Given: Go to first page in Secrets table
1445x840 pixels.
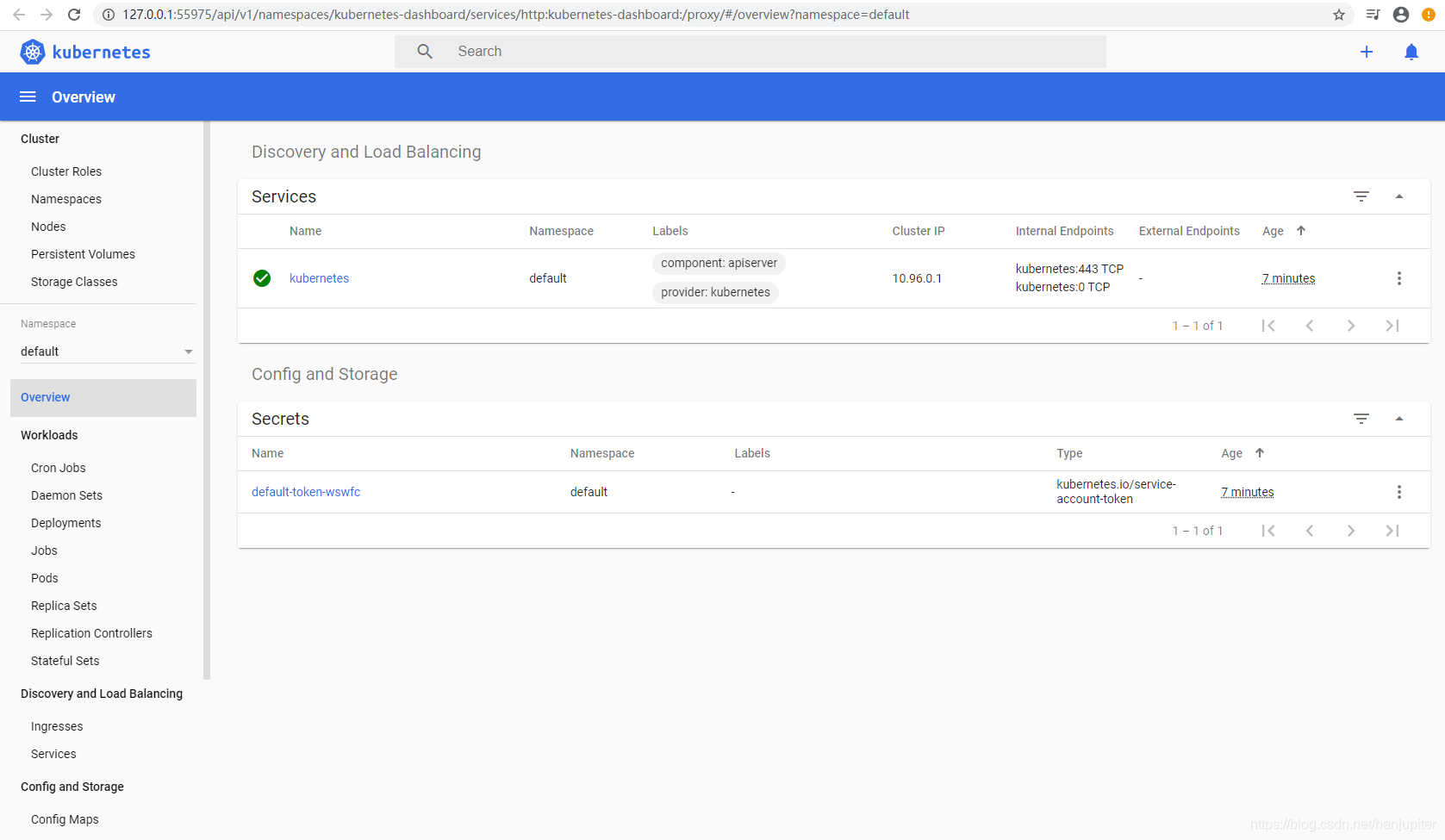Looking at the screenshot, I should click(x=1268, y=531).
